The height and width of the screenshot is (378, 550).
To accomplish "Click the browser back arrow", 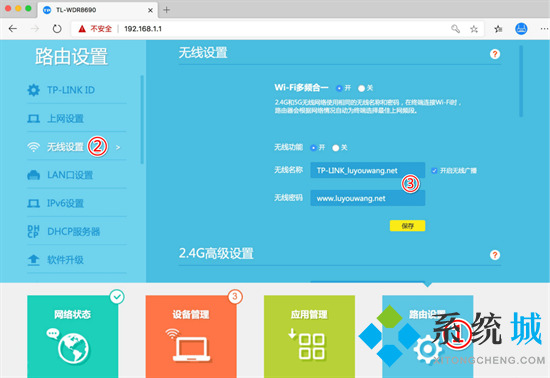I will tap(13, 28).
